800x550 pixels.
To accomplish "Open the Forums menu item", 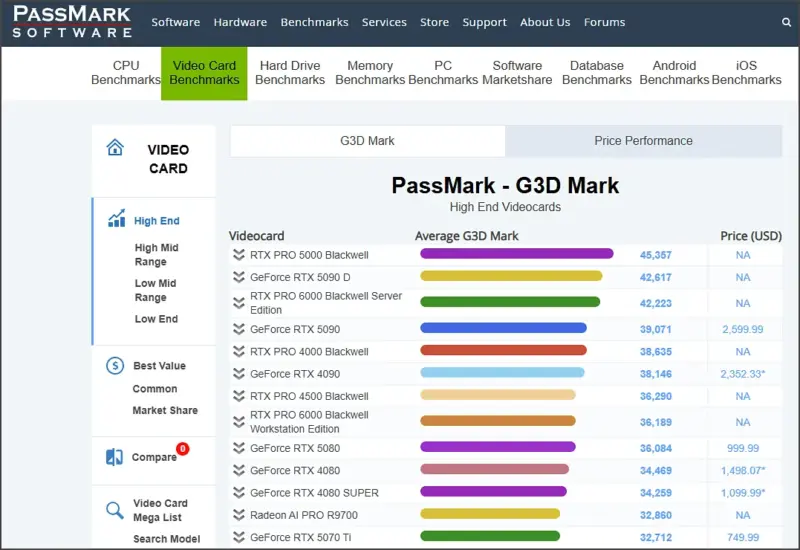I will 604,22.
